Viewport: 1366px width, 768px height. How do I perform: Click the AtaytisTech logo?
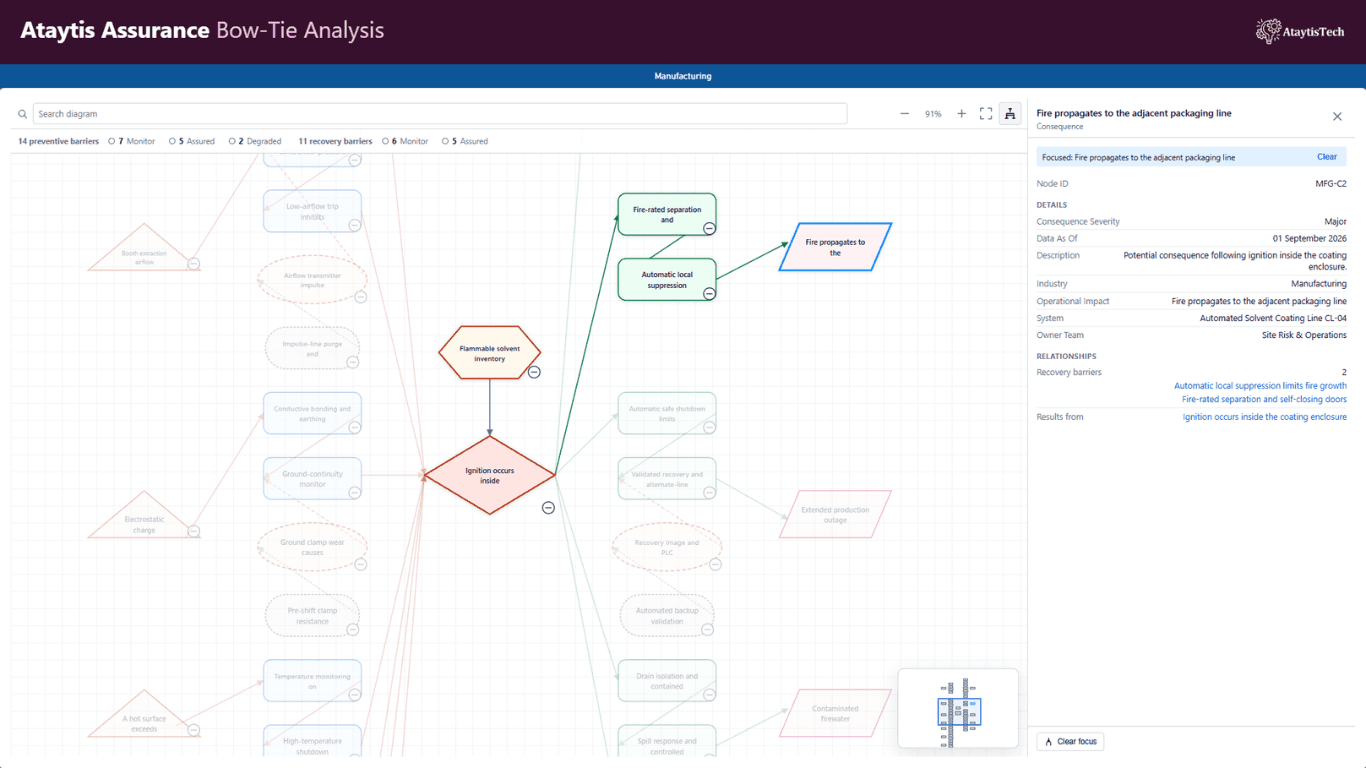(1300, 32)
